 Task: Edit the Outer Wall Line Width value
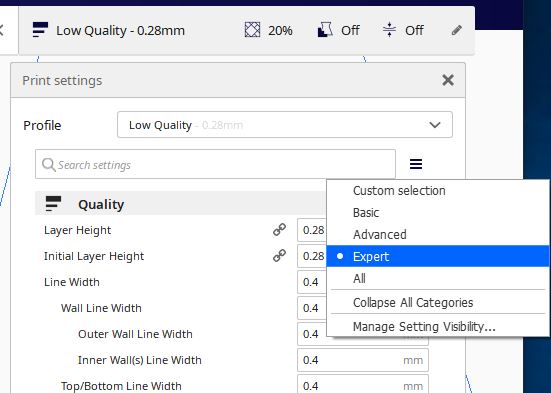click(x=312, y=334)
